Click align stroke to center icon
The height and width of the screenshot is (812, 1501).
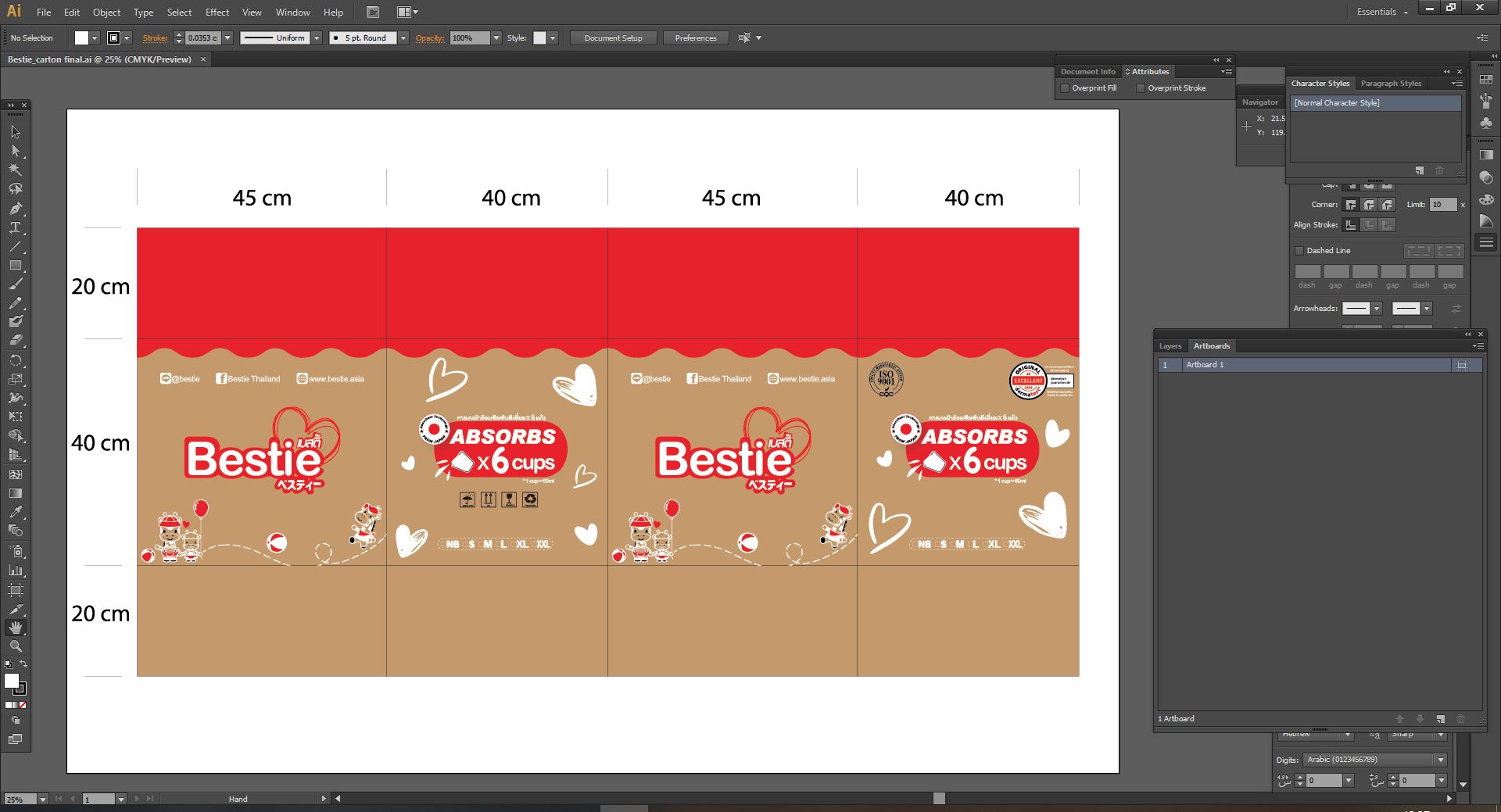pyautogui.click(x=1351, y=225)
